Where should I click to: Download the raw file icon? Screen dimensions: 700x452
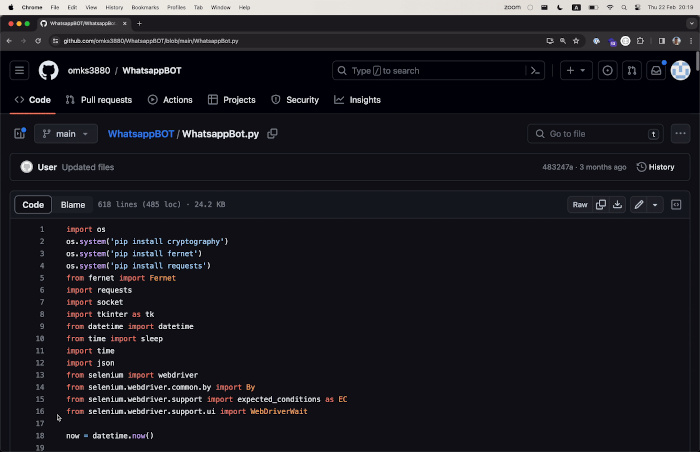pos(617,205)
